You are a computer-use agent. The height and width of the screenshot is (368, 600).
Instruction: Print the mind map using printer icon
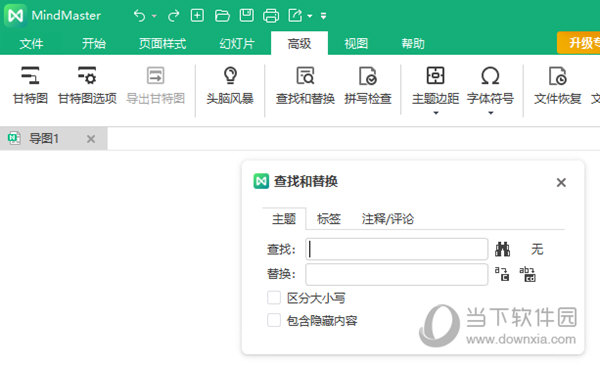click(271, 16)
